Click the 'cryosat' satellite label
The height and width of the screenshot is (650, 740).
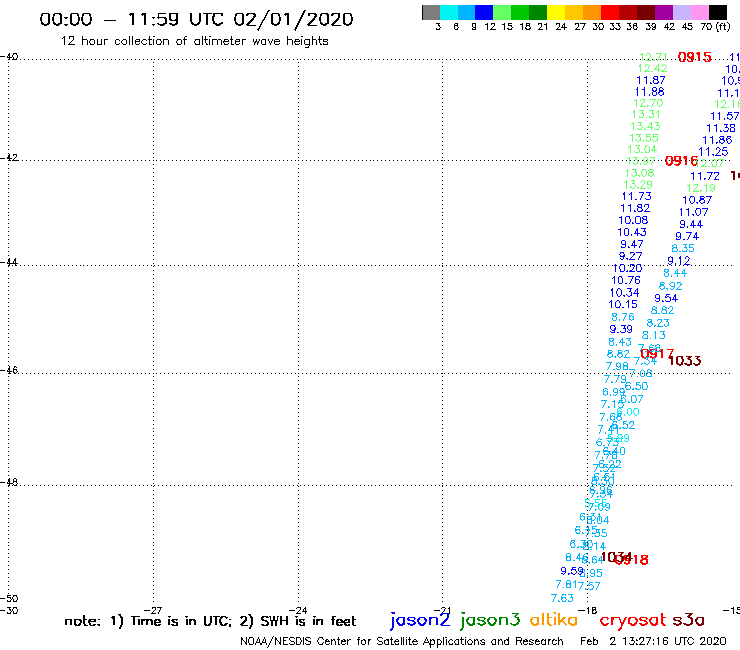tap(632, 621)
